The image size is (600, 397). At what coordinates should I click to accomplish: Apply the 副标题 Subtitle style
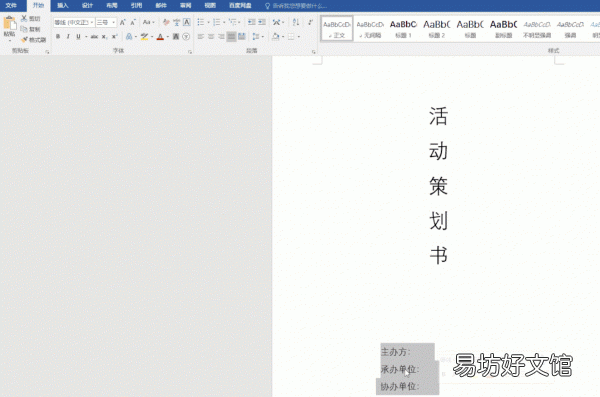click(x=504, y=28)
